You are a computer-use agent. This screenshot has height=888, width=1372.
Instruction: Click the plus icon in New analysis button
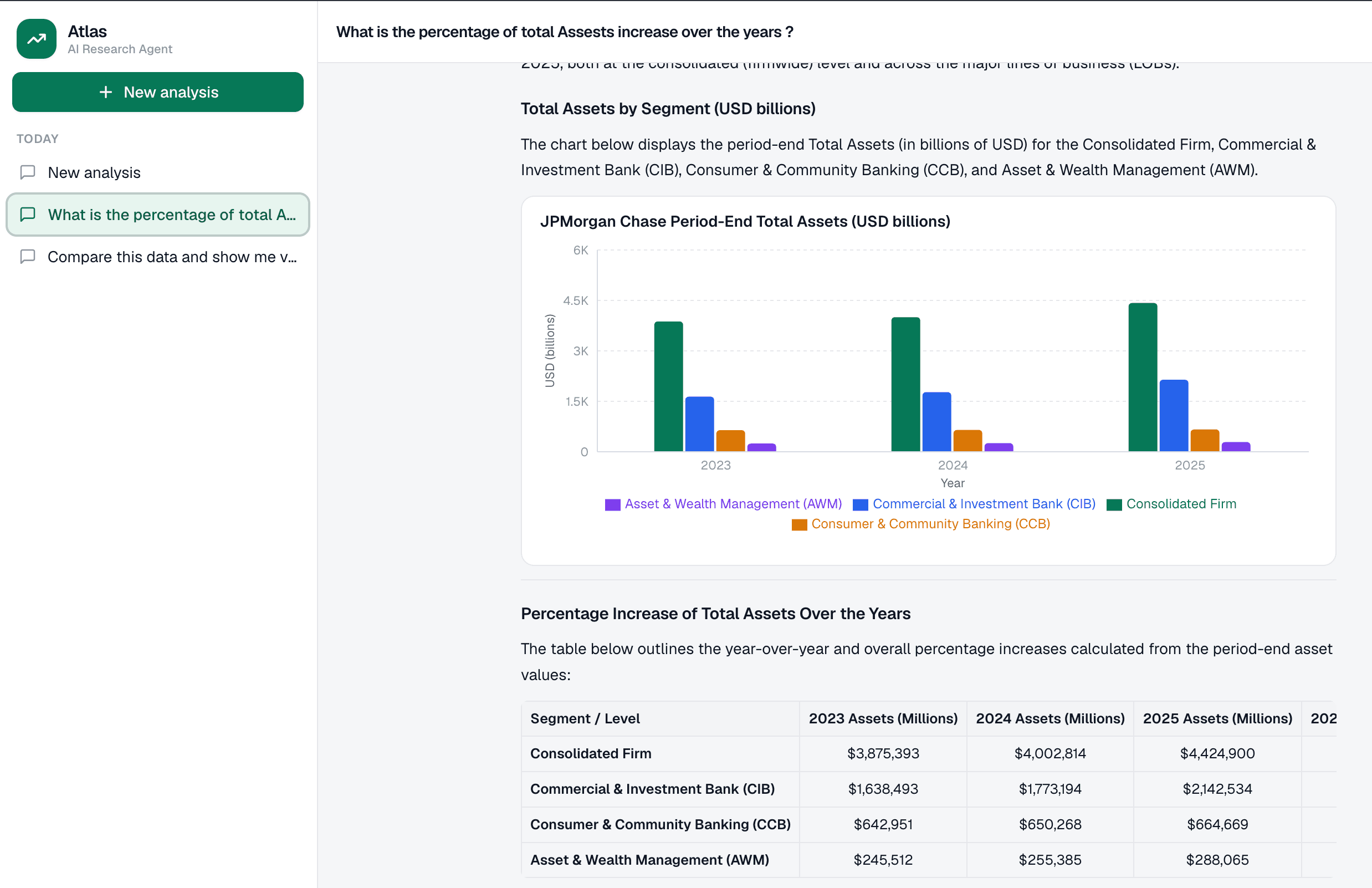point(105,92)
